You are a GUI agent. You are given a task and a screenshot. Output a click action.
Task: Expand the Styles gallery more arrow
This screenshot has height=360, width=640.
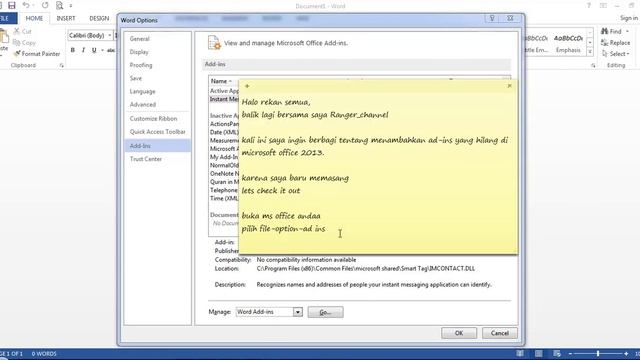point(590,52)
